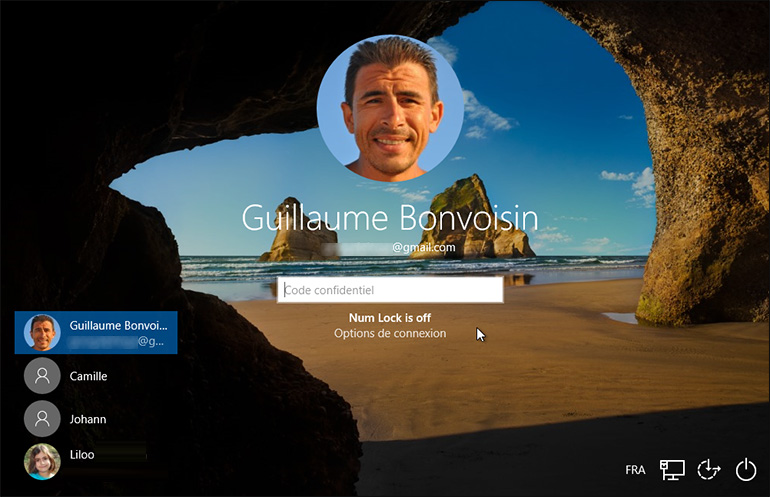Select Guillaume Bonvoisin name in user list
The height and width of the screenshot is (497, 770).
coord(118,325)
